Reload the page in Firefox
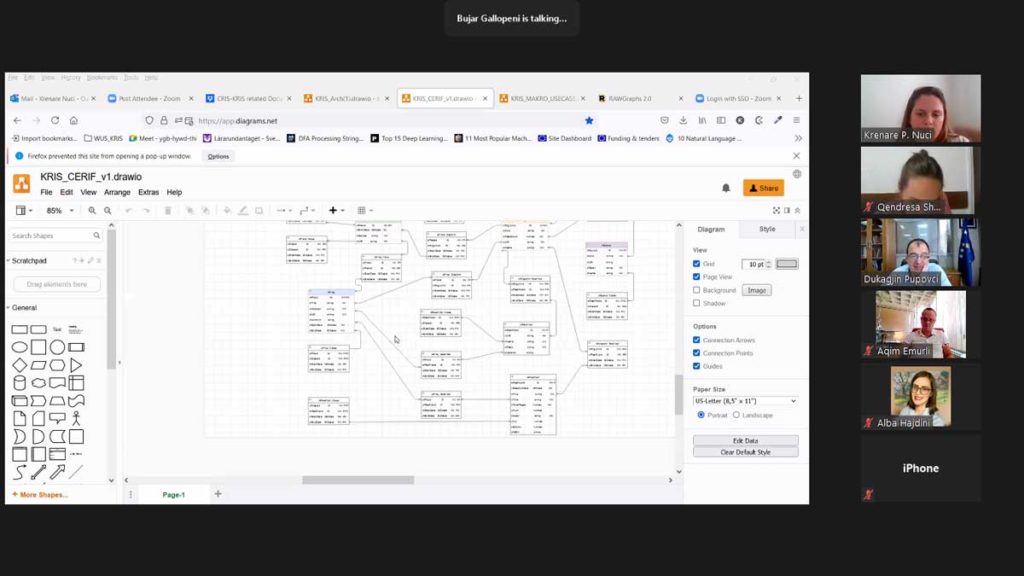 point(55,121)
